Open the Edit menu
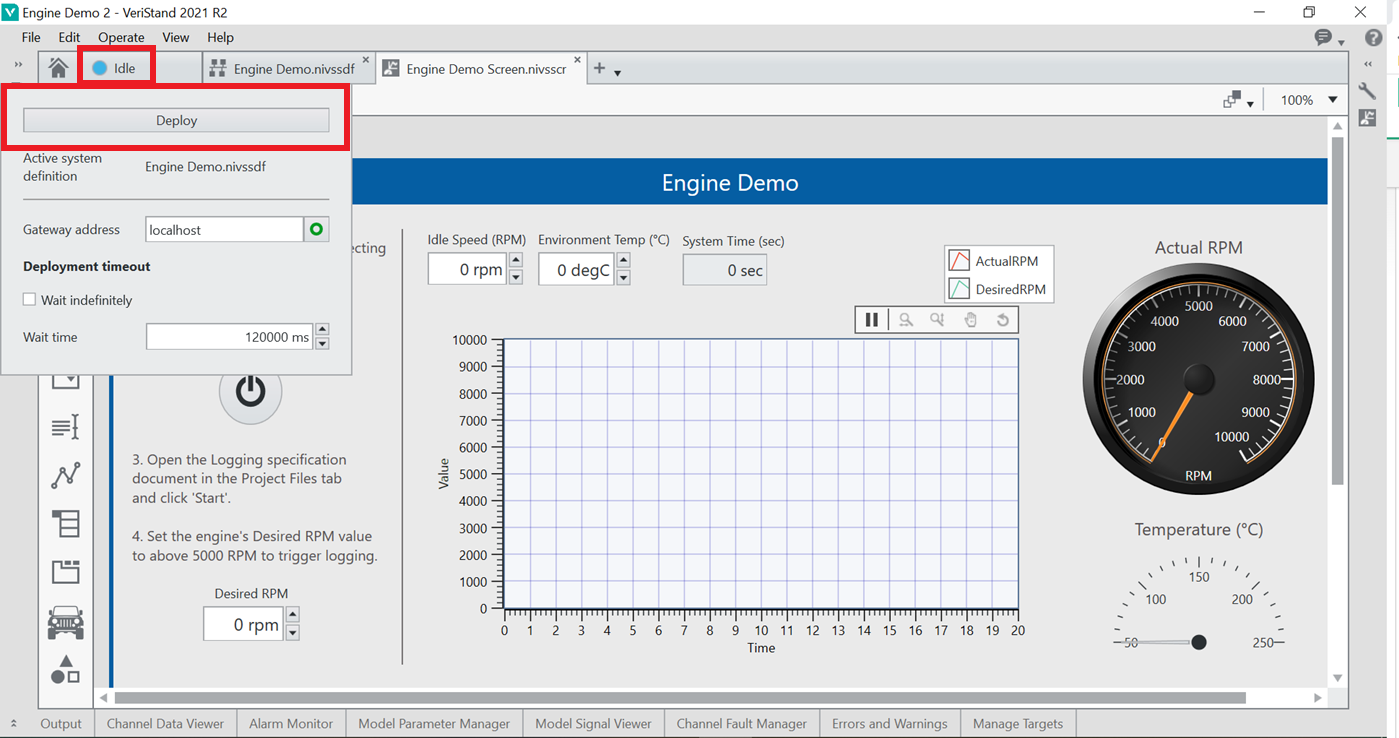The image size is (1399, 738). pos(69,37)
